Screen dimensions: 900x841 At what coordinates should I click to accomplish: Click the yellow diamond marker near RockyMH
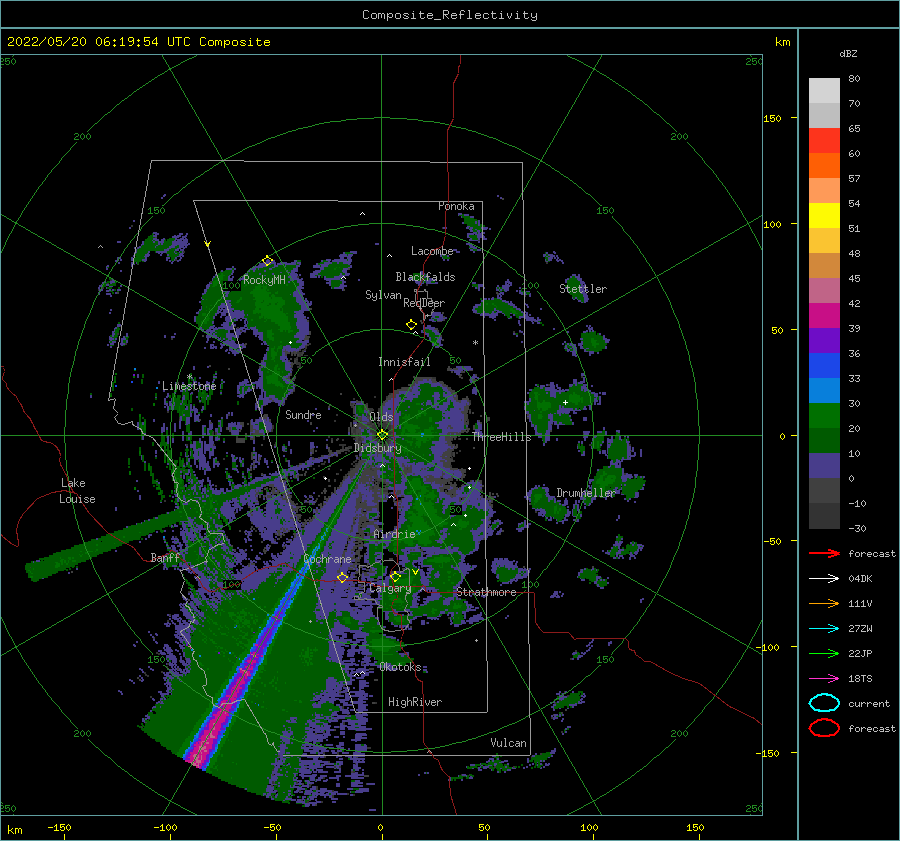point(267,261)
